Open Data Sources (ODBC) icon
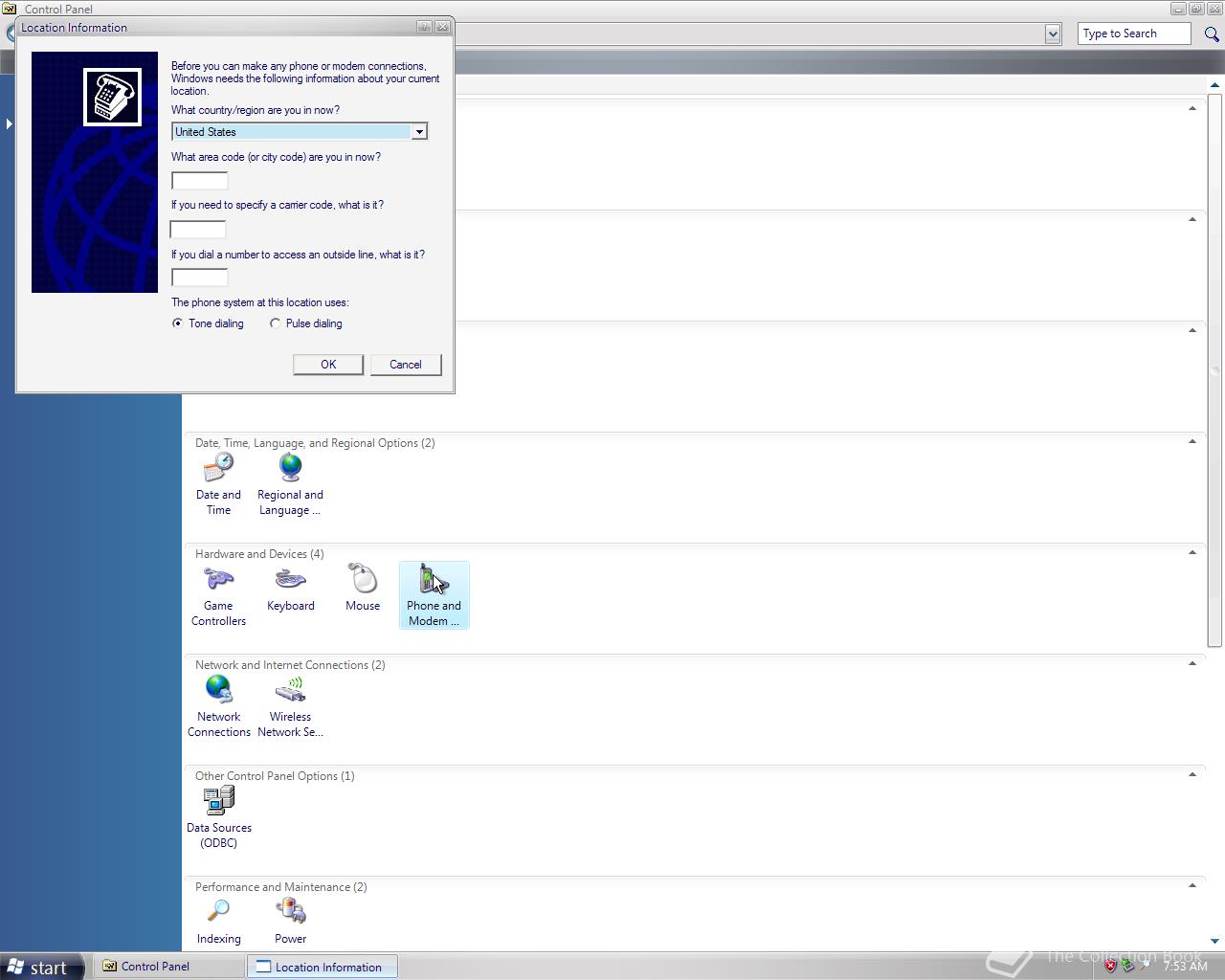This screenshot has width=1225, height=980. click(x=218, y=818)
